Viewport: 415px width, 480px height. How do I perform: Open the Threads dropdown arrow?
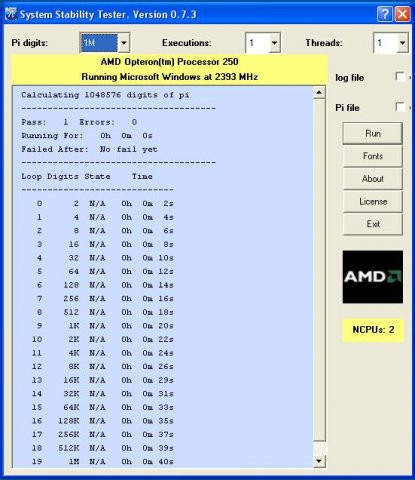[x=402, y=43]
